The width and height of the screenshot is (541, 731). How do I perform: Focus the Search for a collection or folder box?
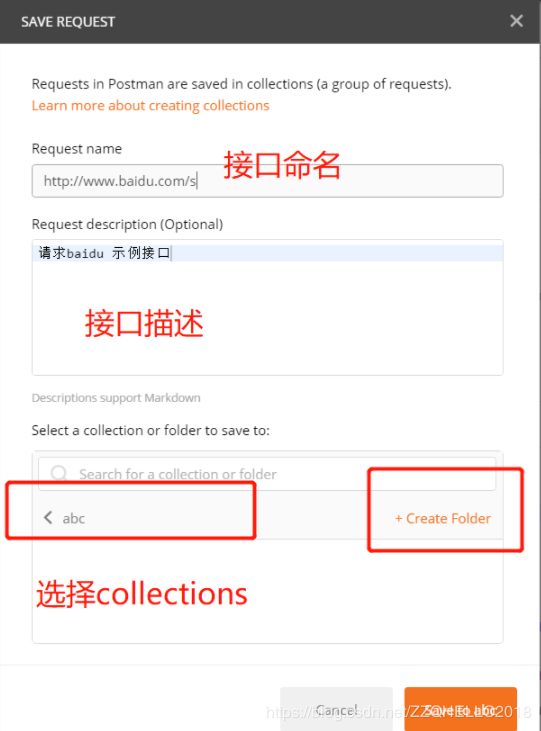click(x=267, y=474)
